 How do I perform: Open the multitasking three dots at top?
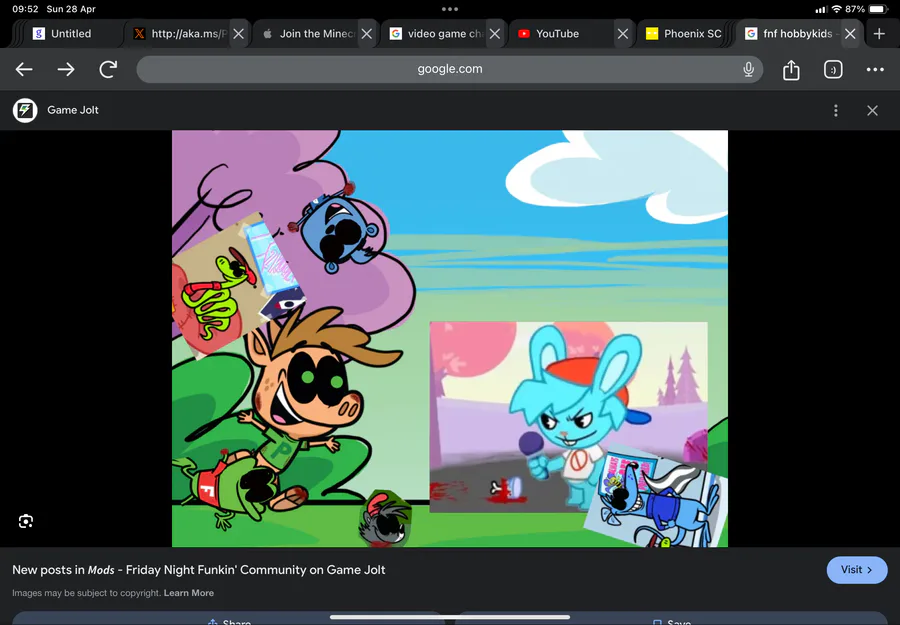450,9
